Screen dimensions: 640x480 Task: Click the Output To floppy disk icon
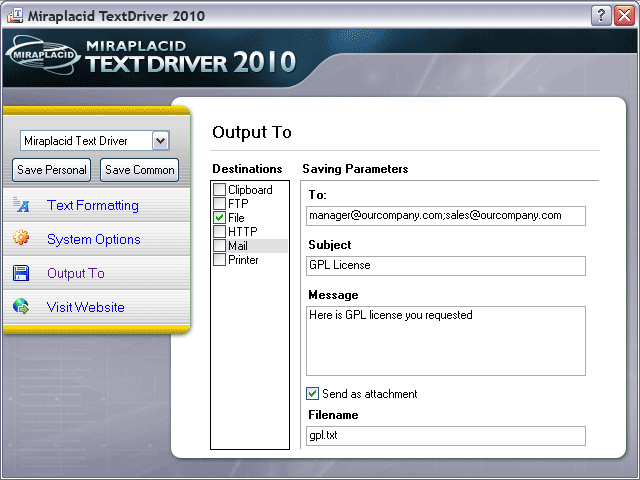pos(21,273)
